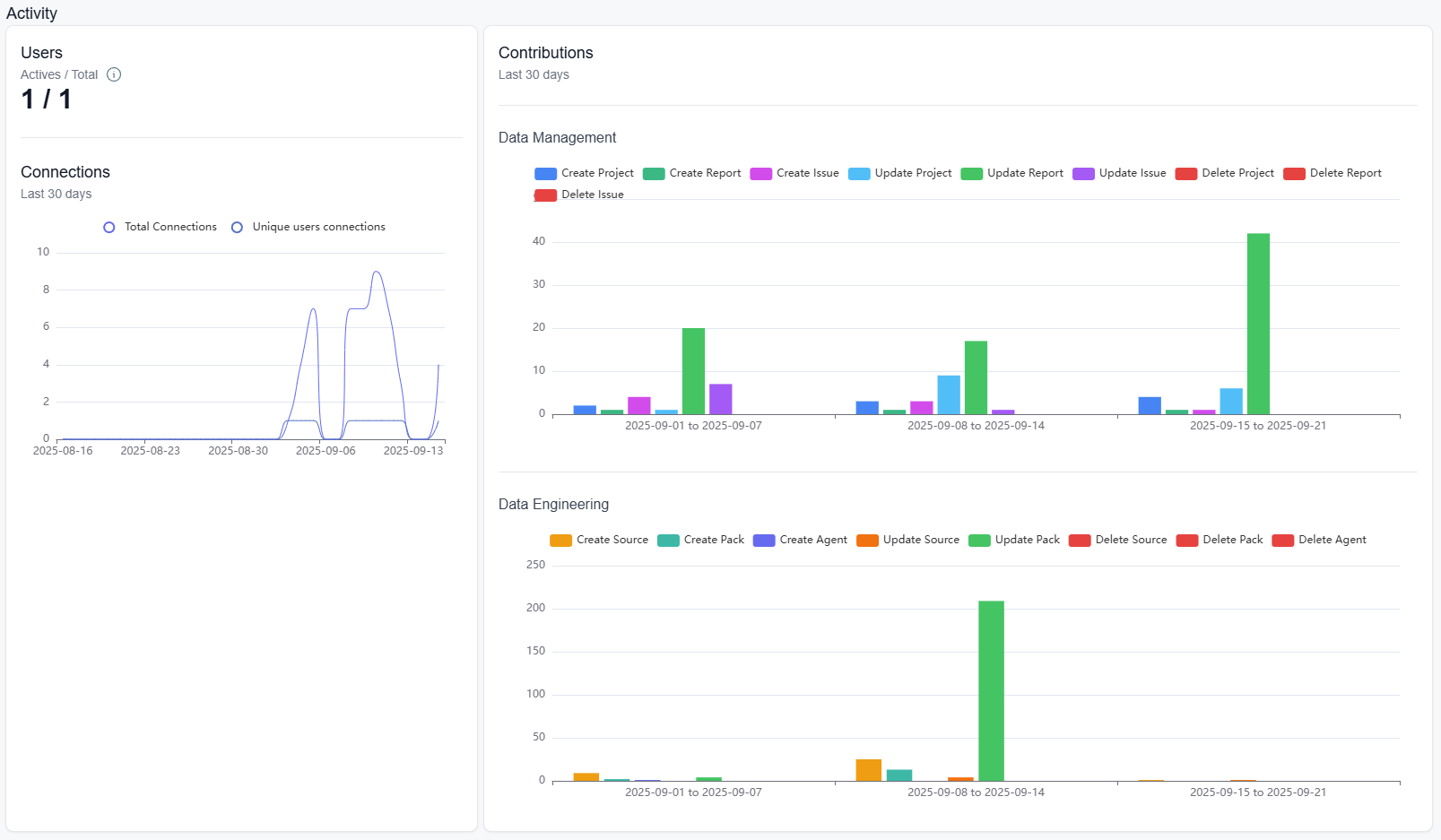Toggle the Update Project legend entry
Screen dimensions: 1441x840
point(899,173)
